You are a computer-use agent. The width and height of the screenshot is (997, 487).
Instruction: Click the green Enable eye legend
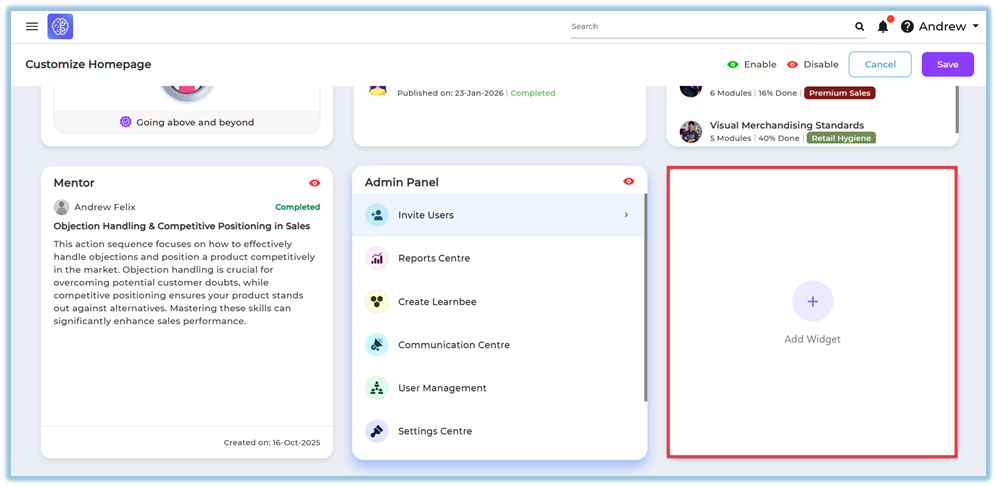point(733,65)
